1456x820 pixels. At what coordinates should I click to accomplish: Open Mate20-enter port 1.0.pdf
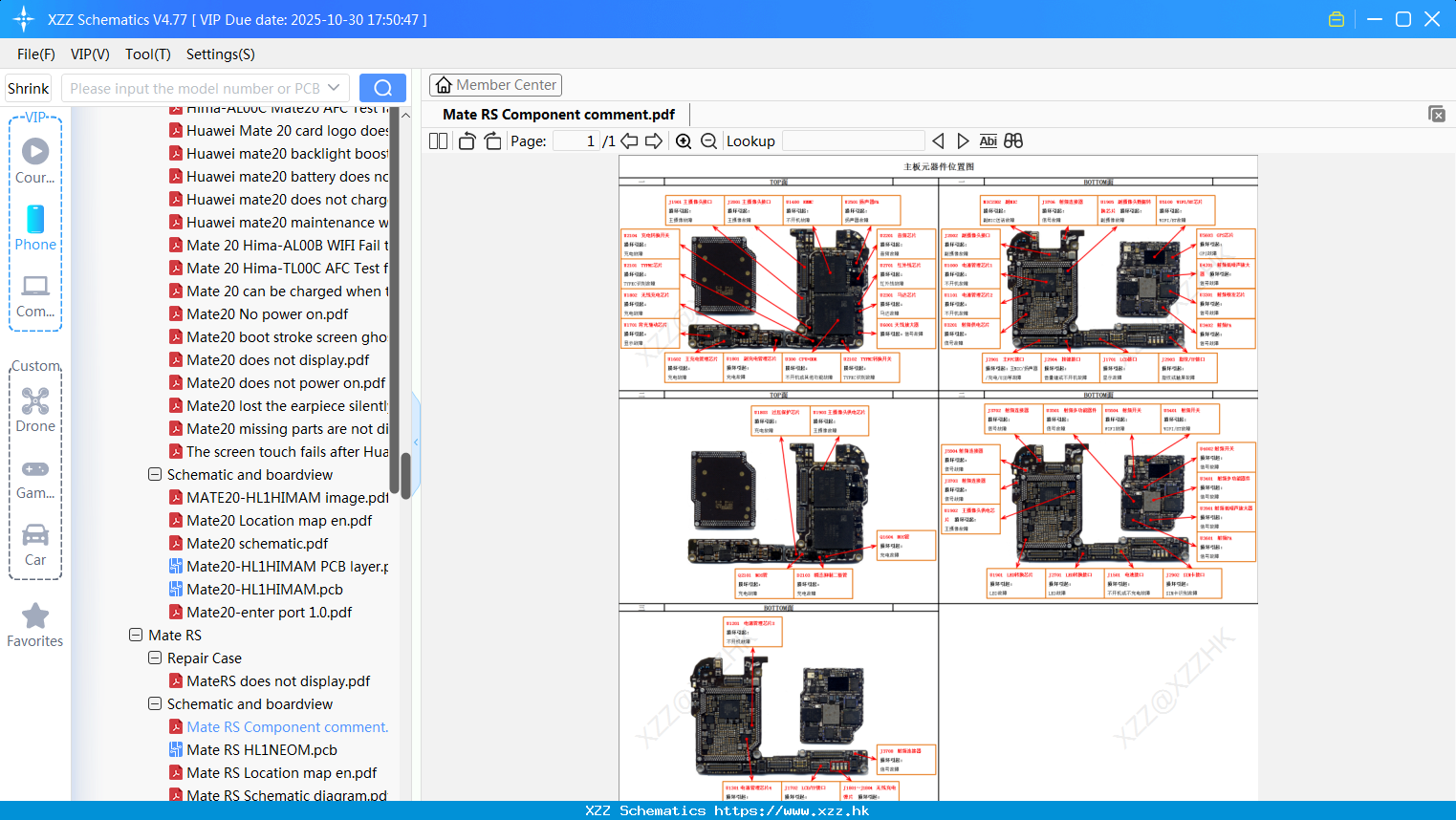coord(269,612)
